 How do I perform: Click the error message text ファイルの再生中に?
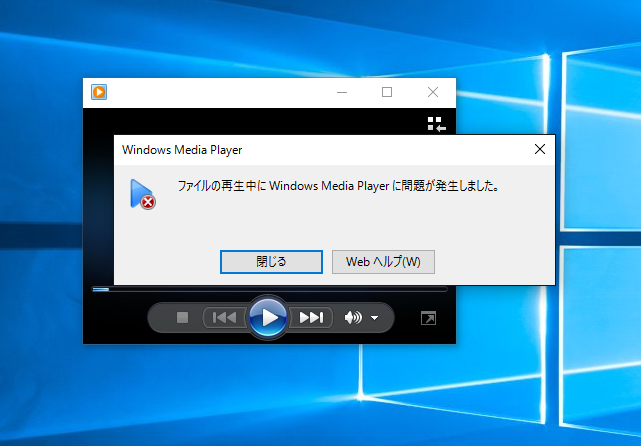222,186
